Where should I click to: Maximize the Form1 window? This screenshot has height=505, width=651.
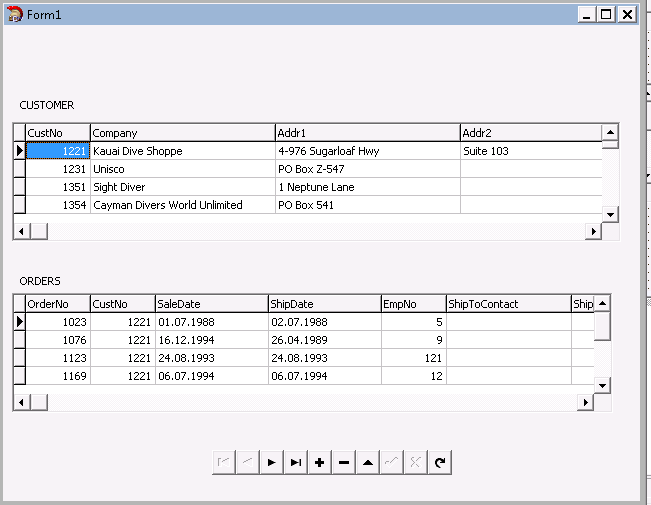coord(606,15)
